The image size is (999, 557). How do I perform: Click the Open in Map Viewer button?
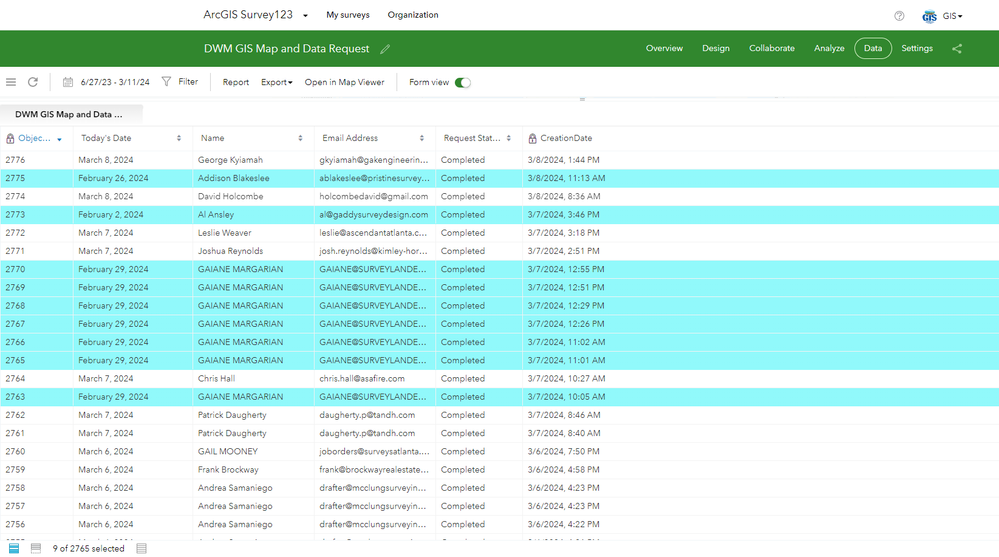click(344, 82)
